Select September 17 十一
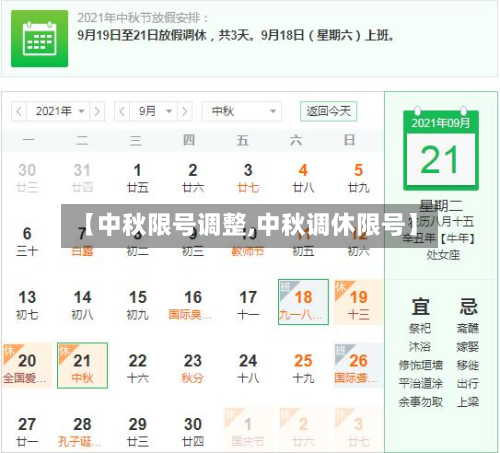This screenshot has height=453, width=500. point(248,305)
